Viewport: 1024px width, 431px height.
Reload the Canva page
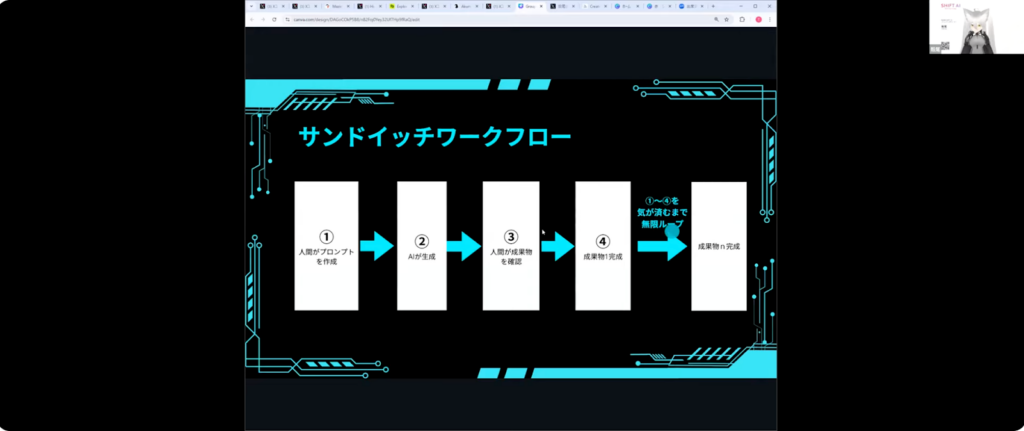pyautogui.click(x=273, y=19)
